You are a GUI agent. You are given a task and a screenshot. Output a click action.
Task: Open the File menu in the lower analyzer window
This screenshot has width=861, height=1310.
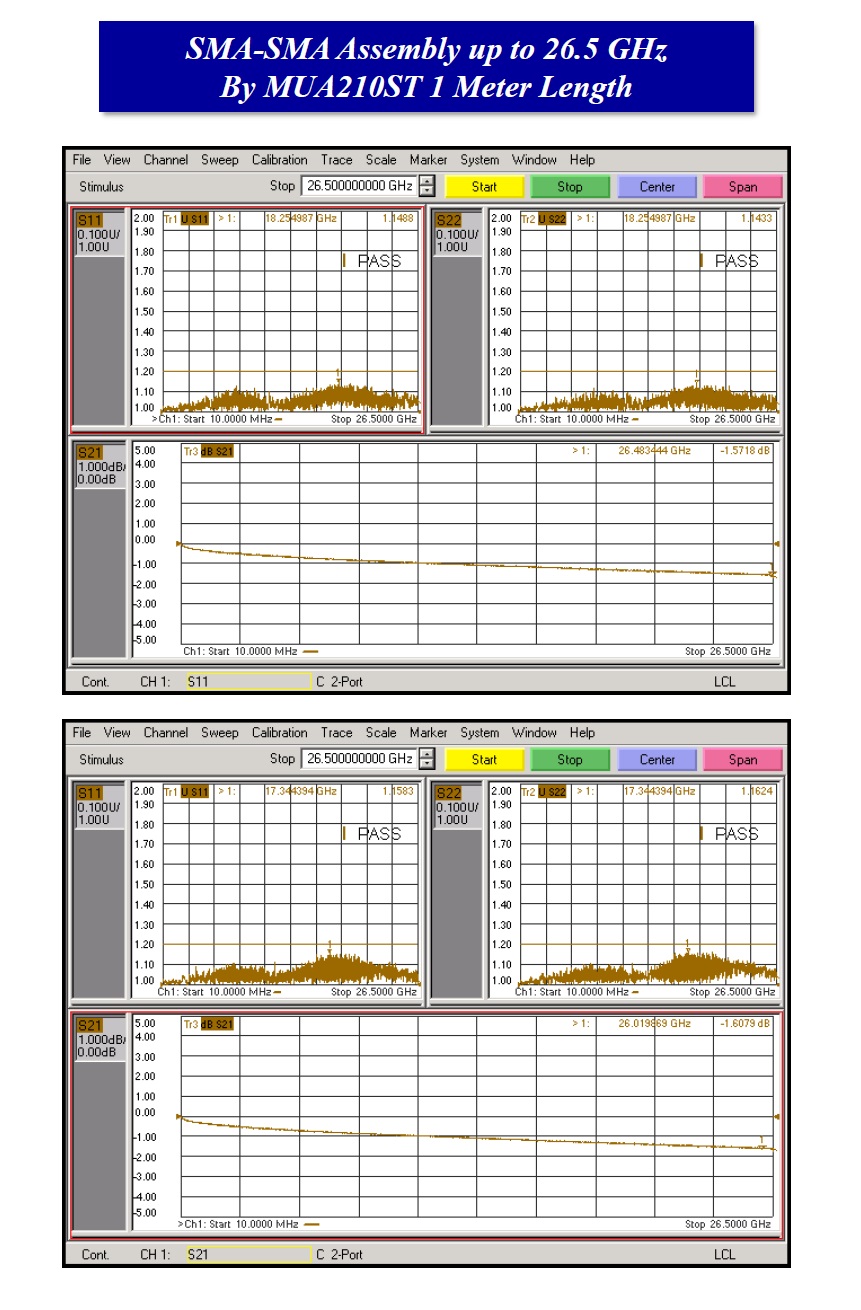coord(82,733)
